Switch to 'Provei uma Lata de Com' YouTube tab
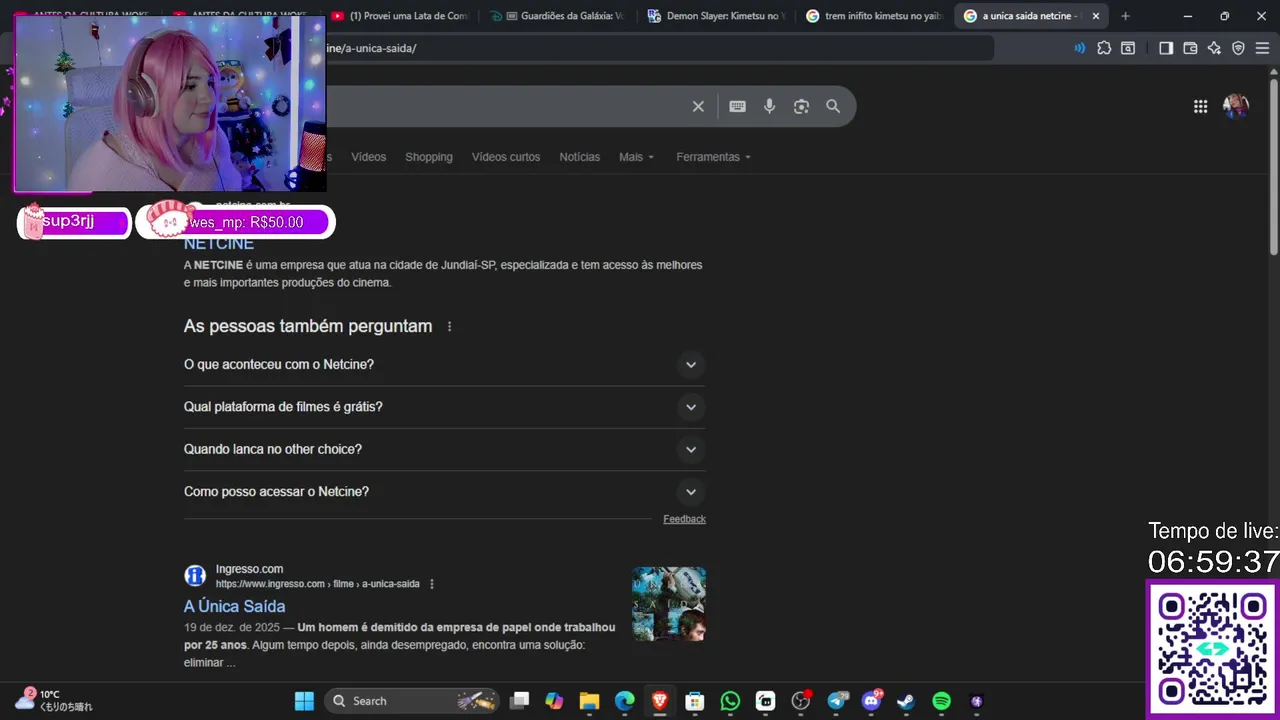The image size is (1280, 720). pos(400,16)
